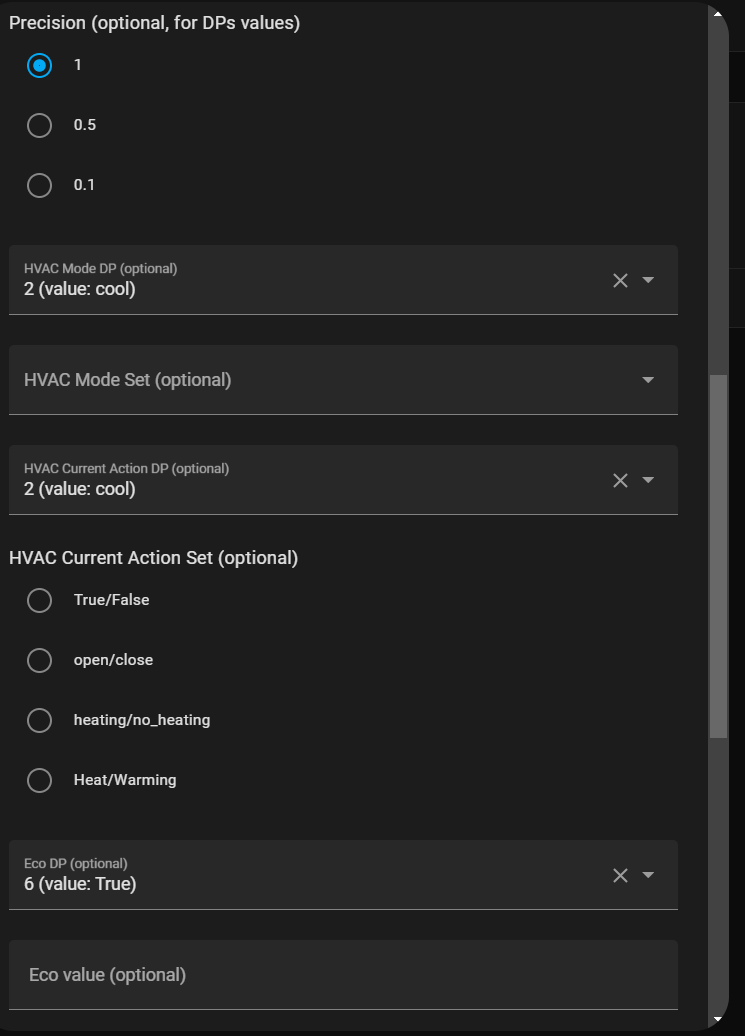Select precision 1 radio button

point(39,65)
